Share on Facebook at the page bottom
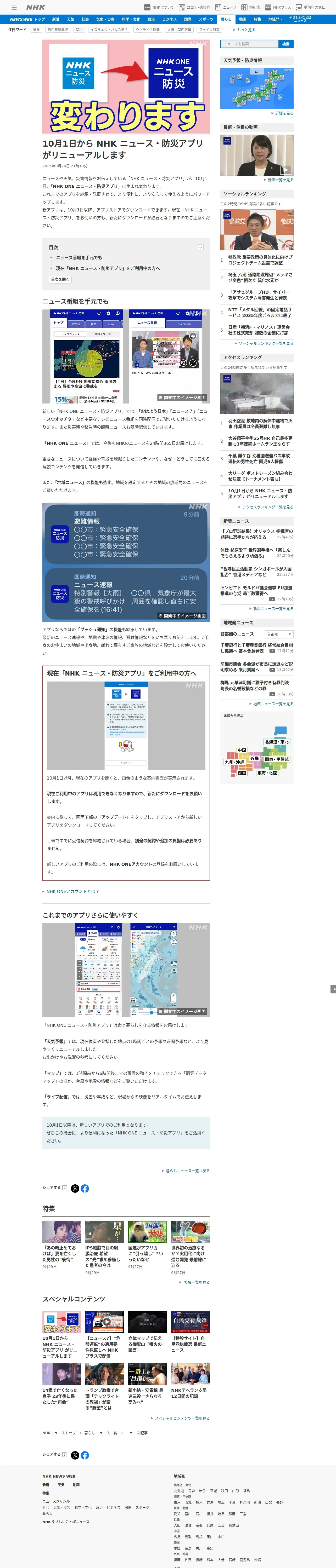 (85, 1455)
